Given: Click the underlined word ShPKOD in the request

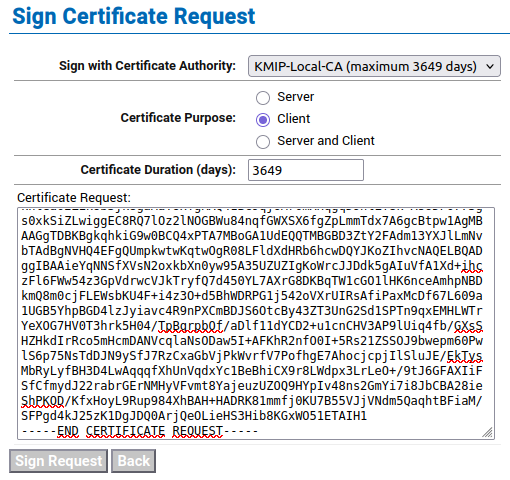Looking at the screenshot, I should [43, 401].
